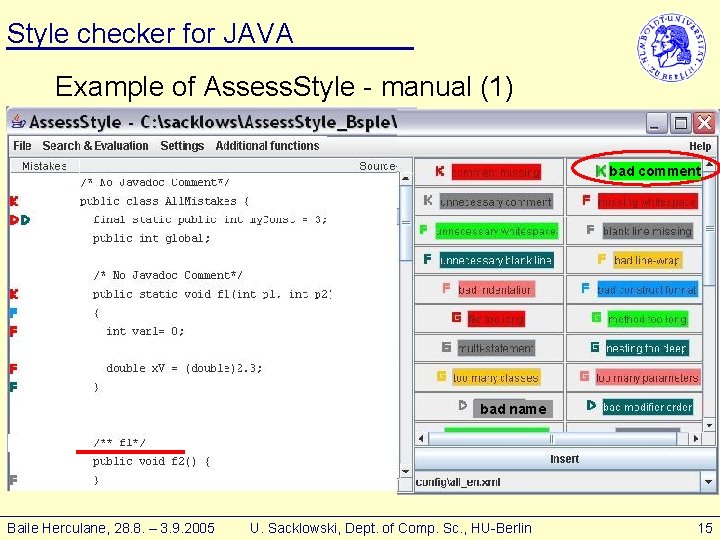Click the 'int var1= 0;' code line

tap(145, 331)
